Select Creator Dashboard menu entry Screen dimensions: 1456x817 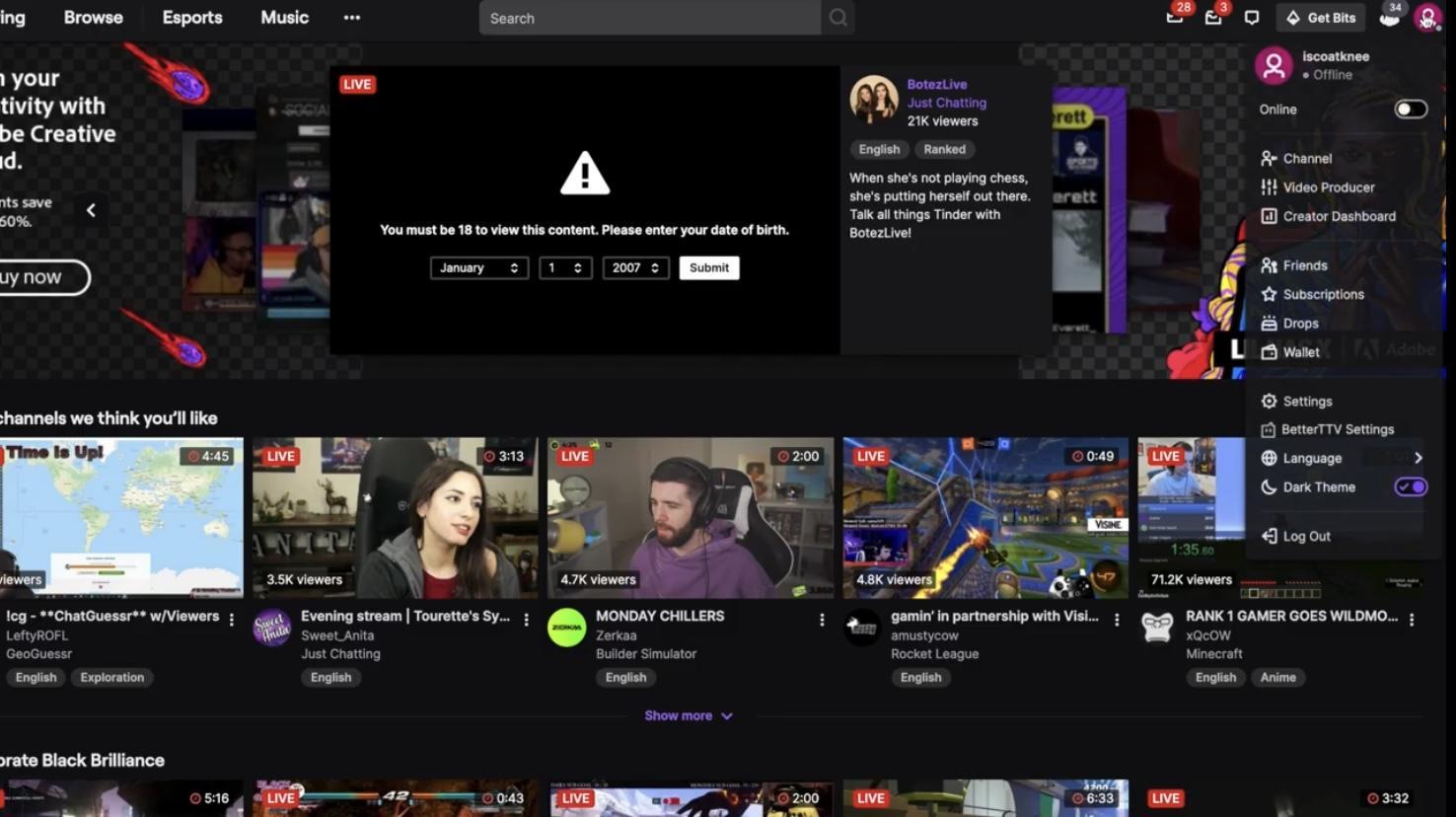click(1340, 216)
